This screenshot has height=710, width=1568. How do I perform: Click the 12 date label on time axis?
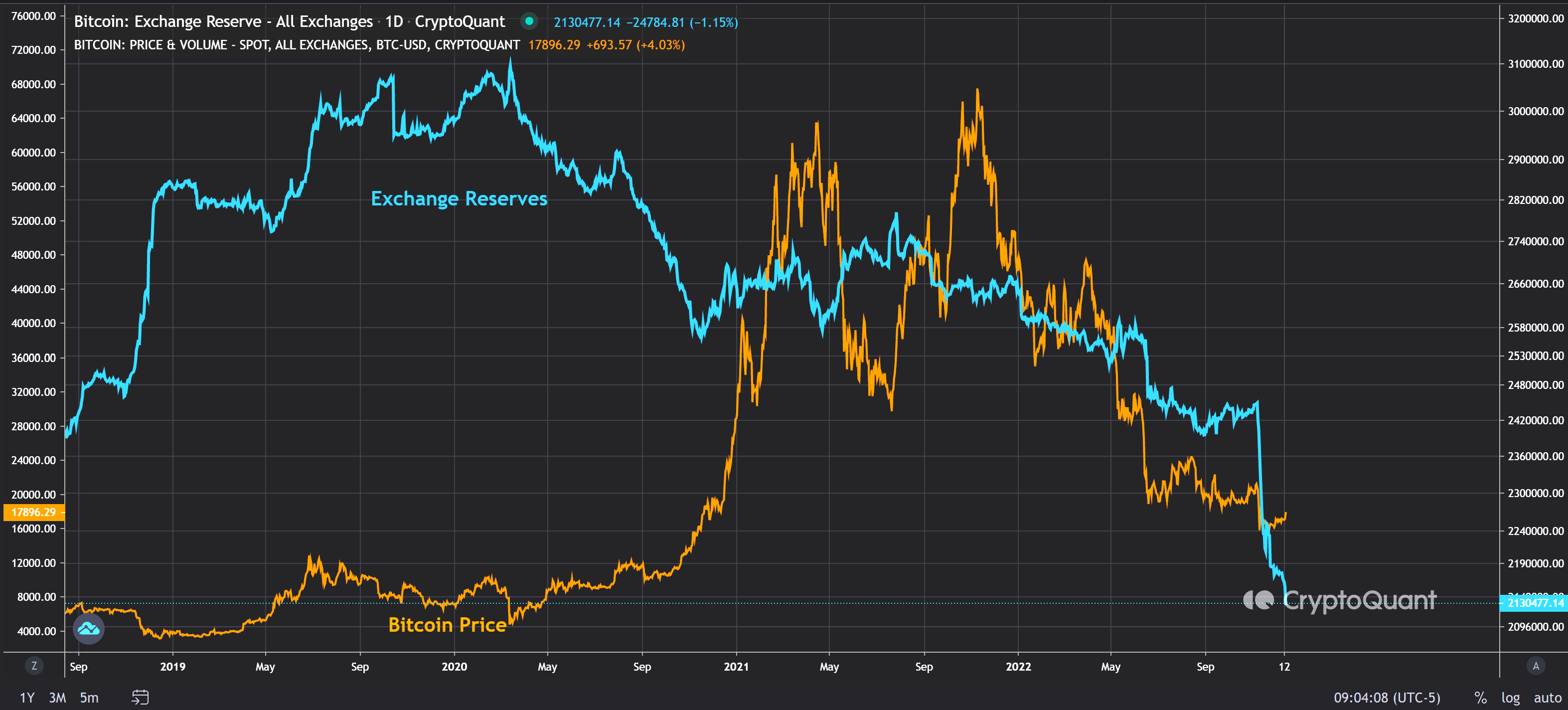[1284, 666]
